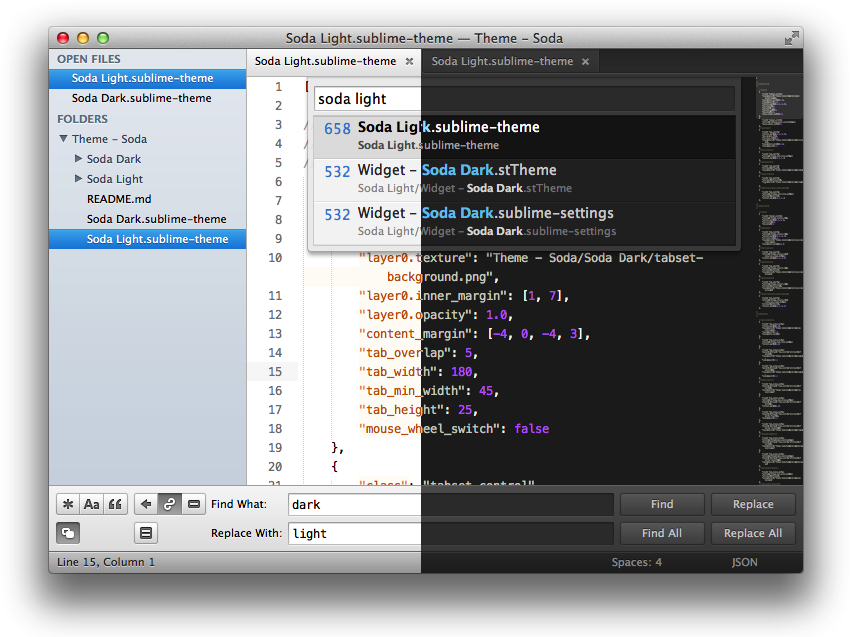Click the OPEN FILES sidebar heading
Image resolution: width=850 pixels, height=637 pixels.
(89, 59)
